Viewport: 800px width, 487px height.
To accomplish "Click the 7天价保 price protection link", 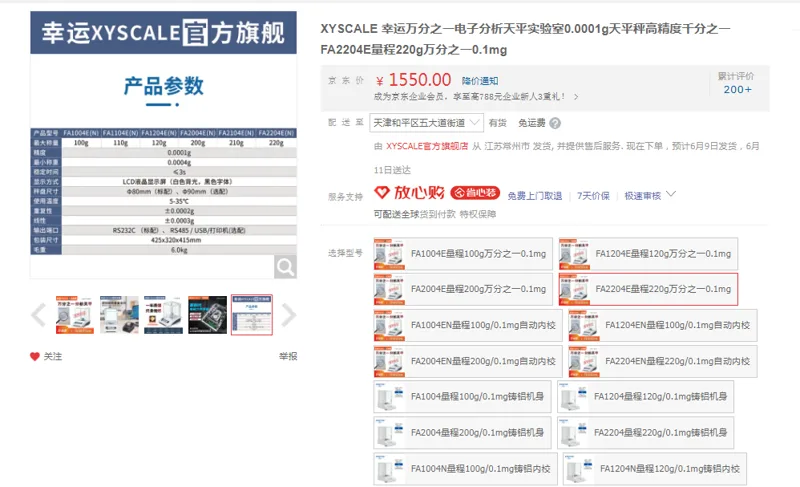I will tap(593, 195).
